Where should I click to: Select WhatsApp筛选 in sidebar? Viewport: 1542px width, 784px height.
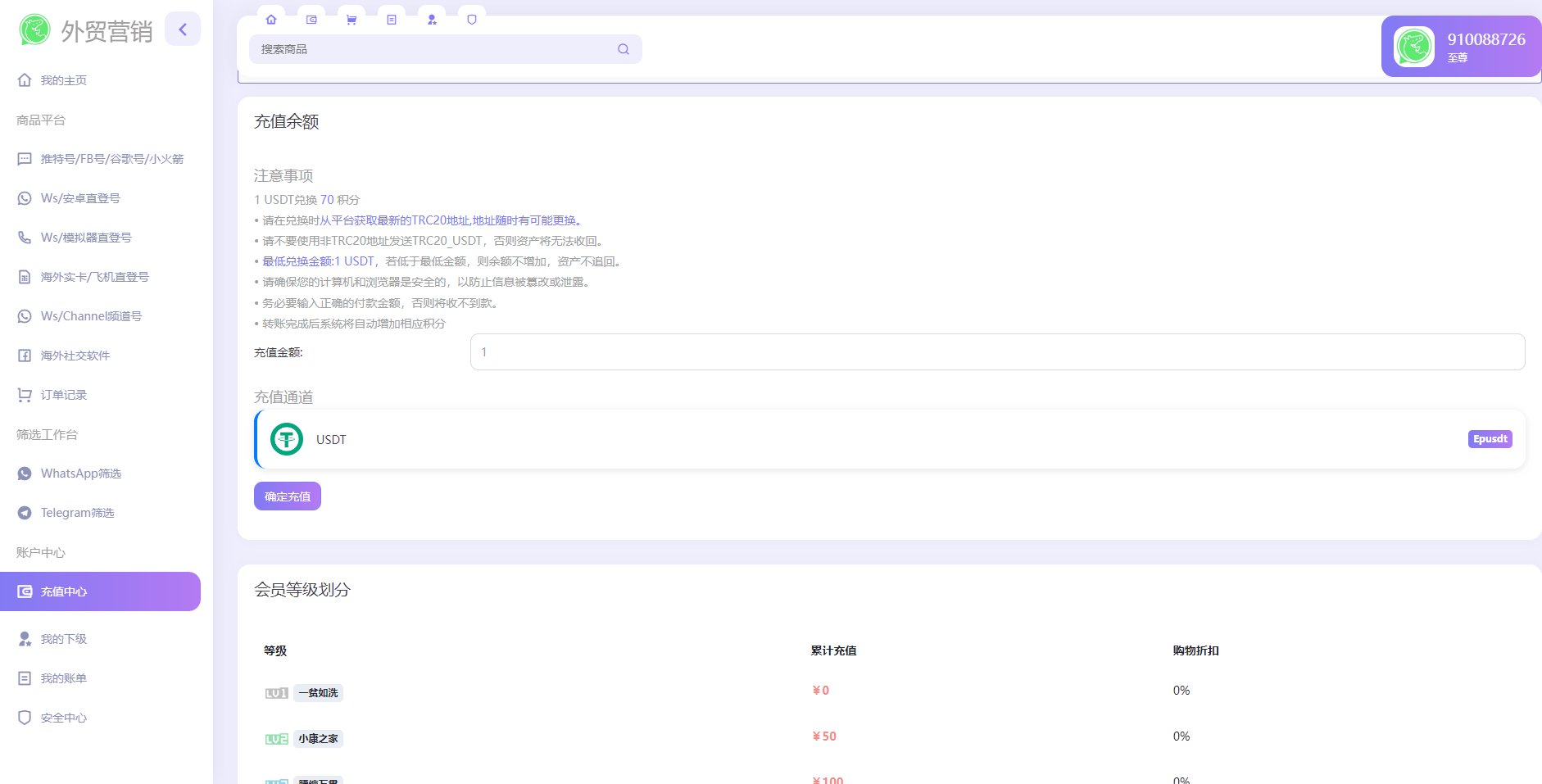click(x=81, y=474)
